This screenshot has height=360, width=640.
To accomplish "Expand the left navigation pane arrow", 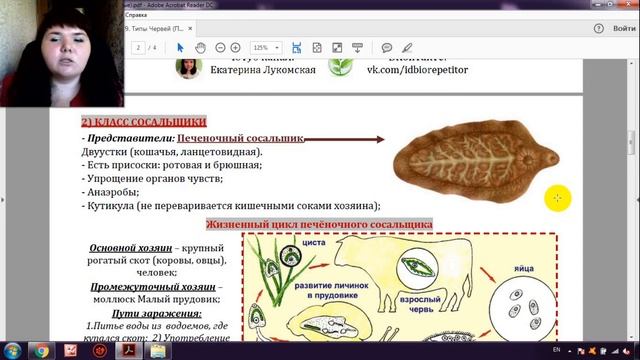I will pos(2,200).
